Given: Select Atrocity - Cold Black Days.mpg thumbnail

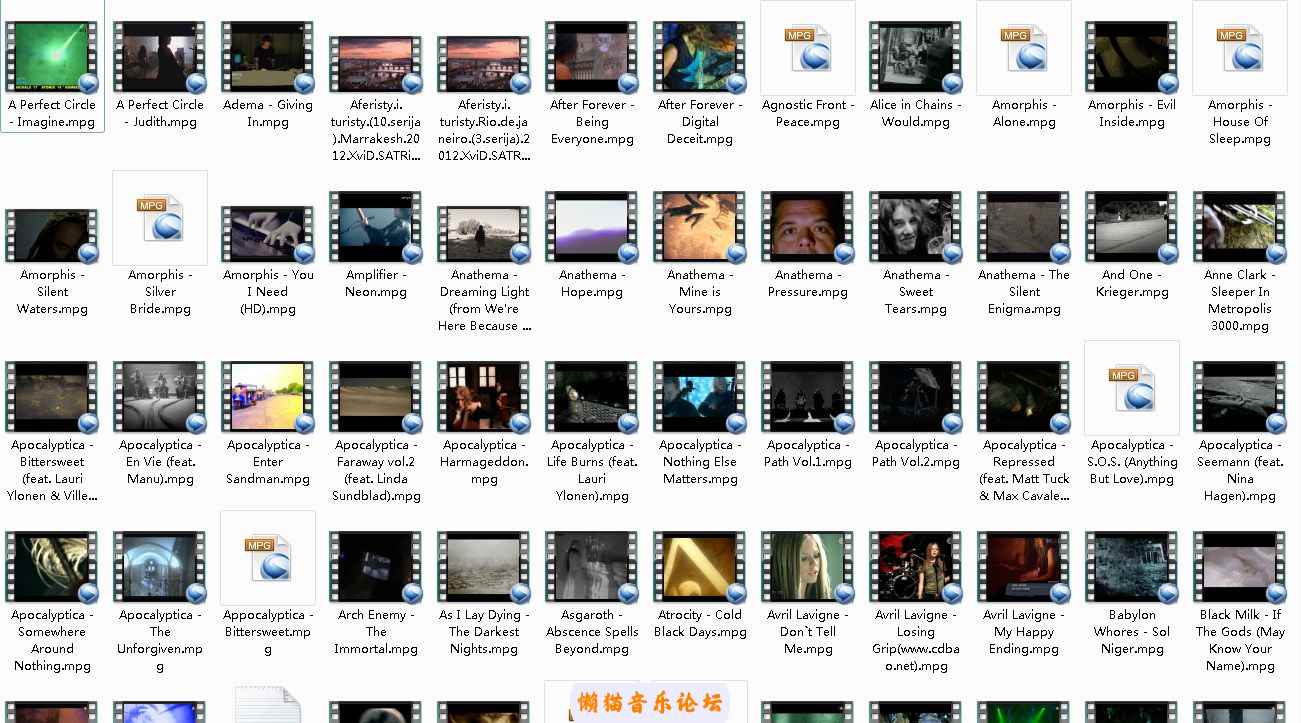Looking at the screenshot, I should coord(700,568).
